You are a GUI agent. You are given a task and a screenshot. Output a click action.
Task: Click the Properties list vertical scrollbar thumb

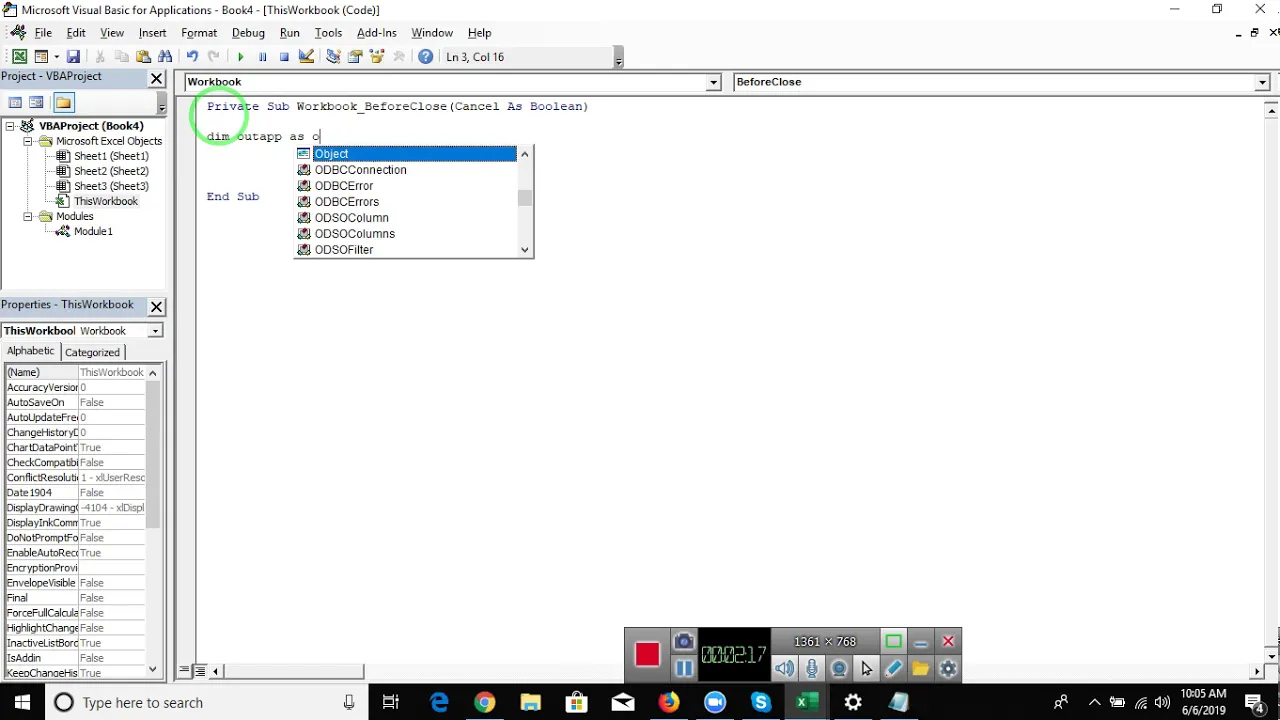pyautogui.click(x=153, y=453)
